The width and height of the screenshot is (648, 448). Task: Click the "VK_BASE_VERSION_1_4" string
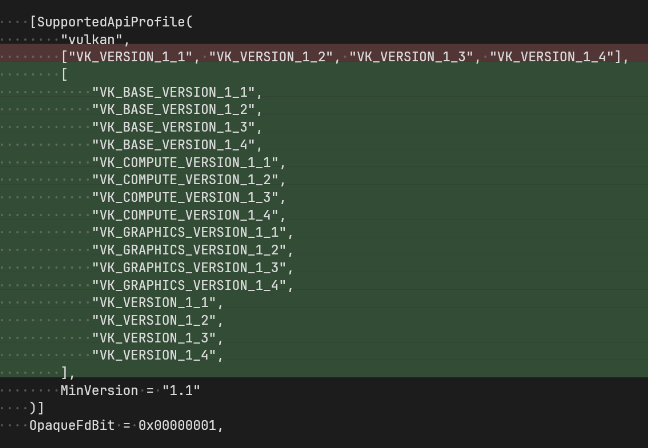tap(176, 144)
